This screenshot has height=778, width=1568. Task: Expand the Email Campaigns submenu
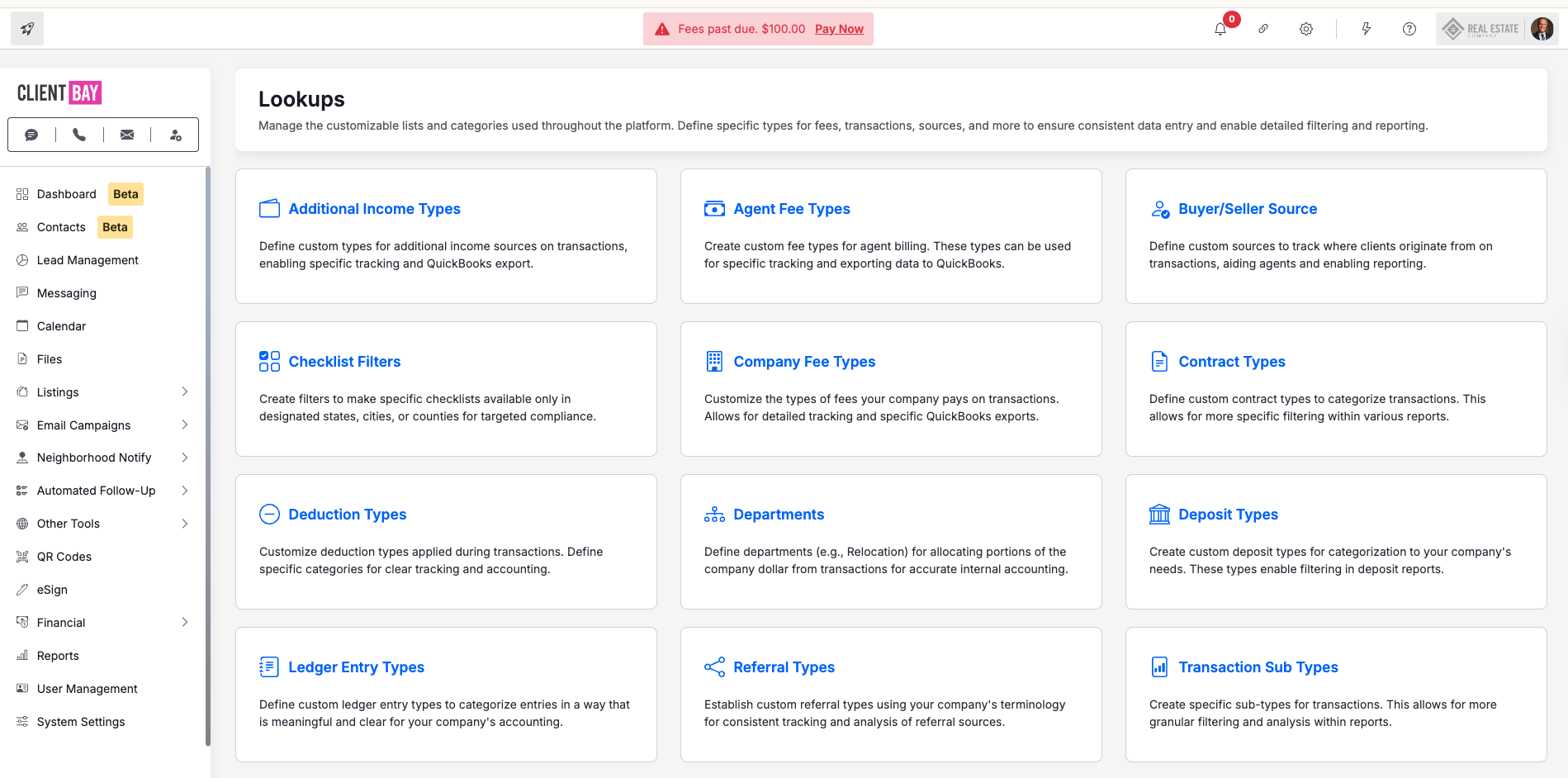[x=185, y=425]
